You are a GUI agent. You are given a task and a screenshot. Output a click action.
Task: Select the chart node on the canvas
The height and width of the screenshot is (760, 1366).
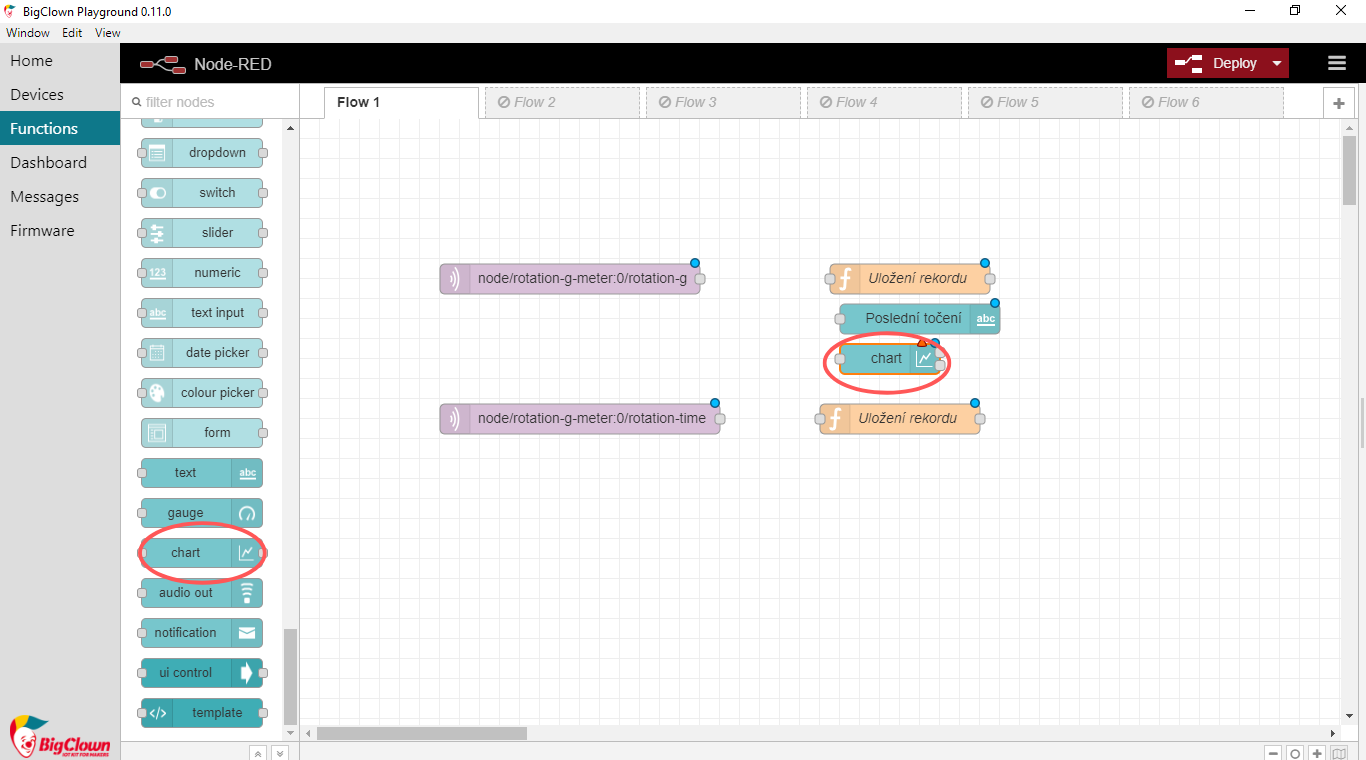coord(890,359)
